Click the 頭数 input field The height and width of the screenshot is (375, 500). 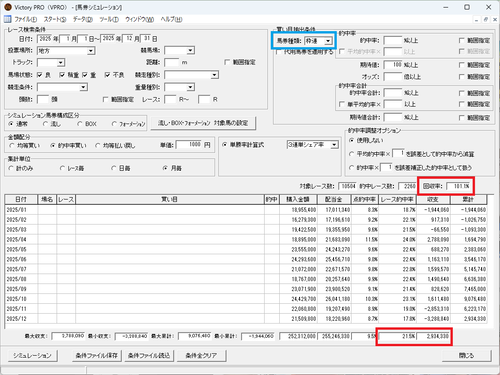pyautogui.click(x=43, y=99)
